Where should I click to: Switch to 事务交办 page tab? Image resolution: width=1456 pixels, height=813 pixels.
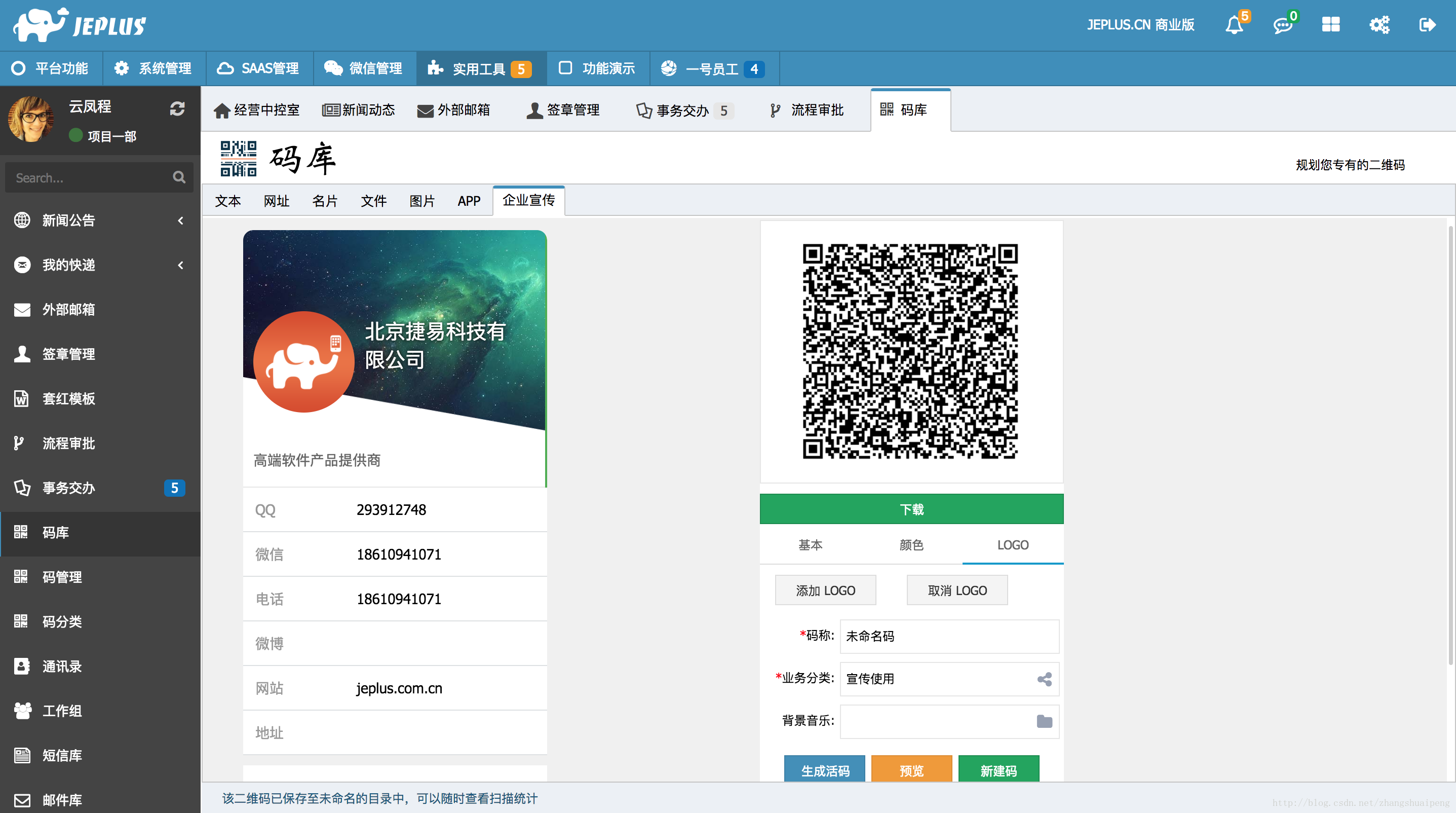[685, 110]
